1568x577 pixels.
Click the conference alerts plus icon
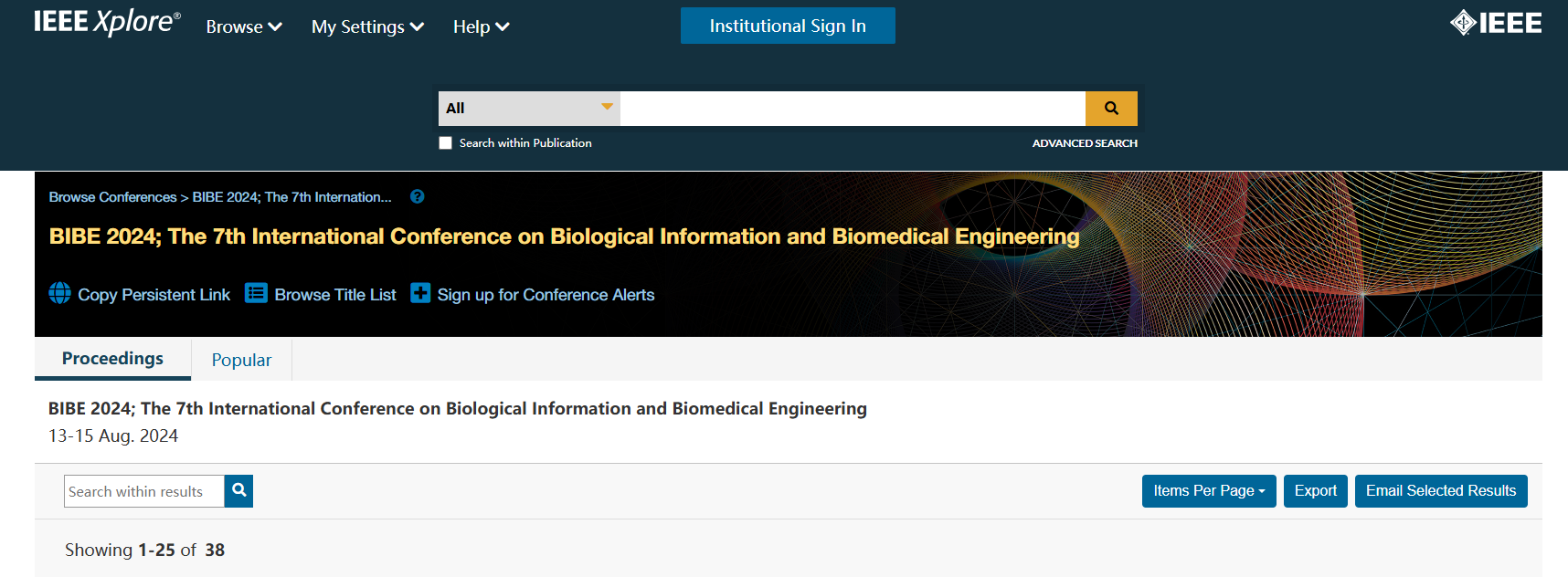click(420, 293)
